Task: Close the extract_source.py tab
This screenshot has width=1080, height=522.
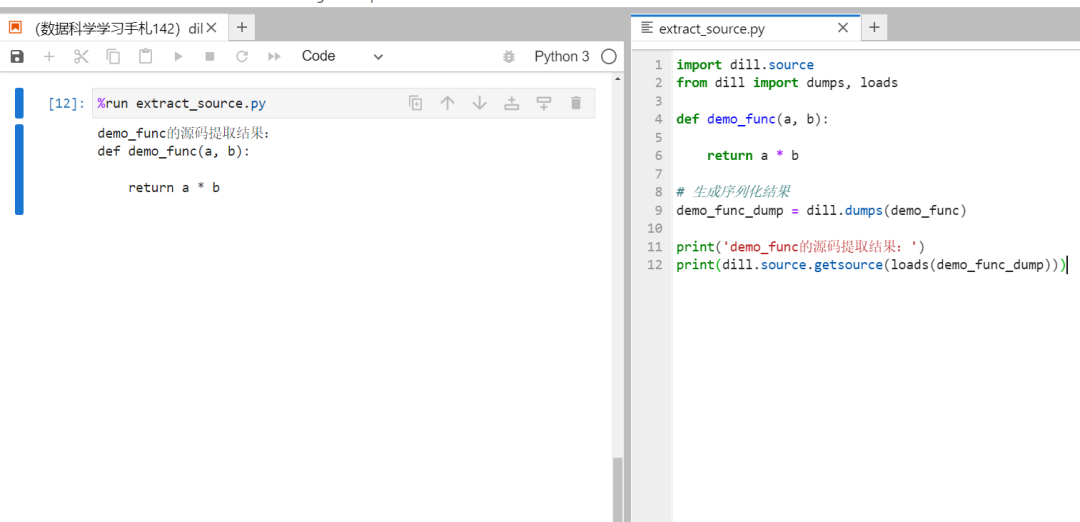Action: coord(843,28)
